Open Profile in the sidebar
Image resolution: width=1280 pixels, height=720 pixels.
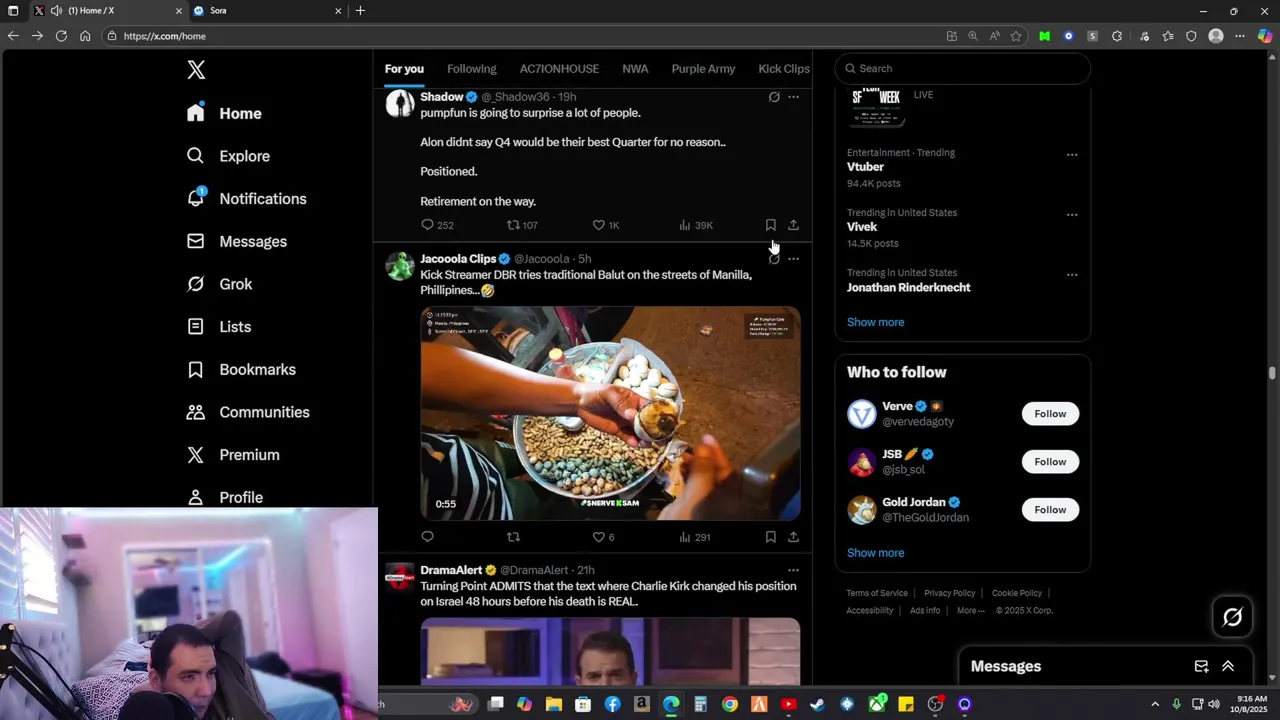click(x=225, y=497)
